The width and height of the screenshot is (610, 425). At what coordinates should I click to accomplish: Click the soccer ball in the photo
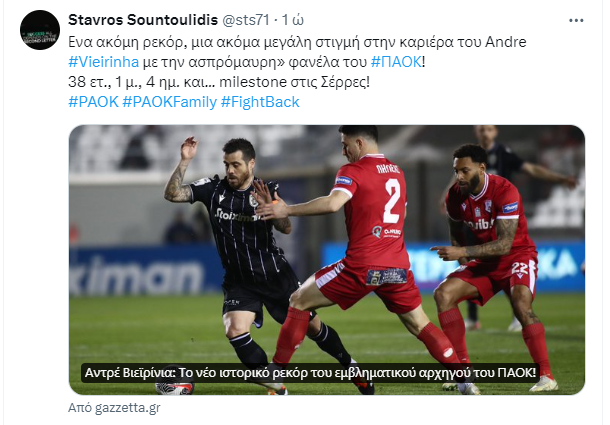(x=175, y=385)
